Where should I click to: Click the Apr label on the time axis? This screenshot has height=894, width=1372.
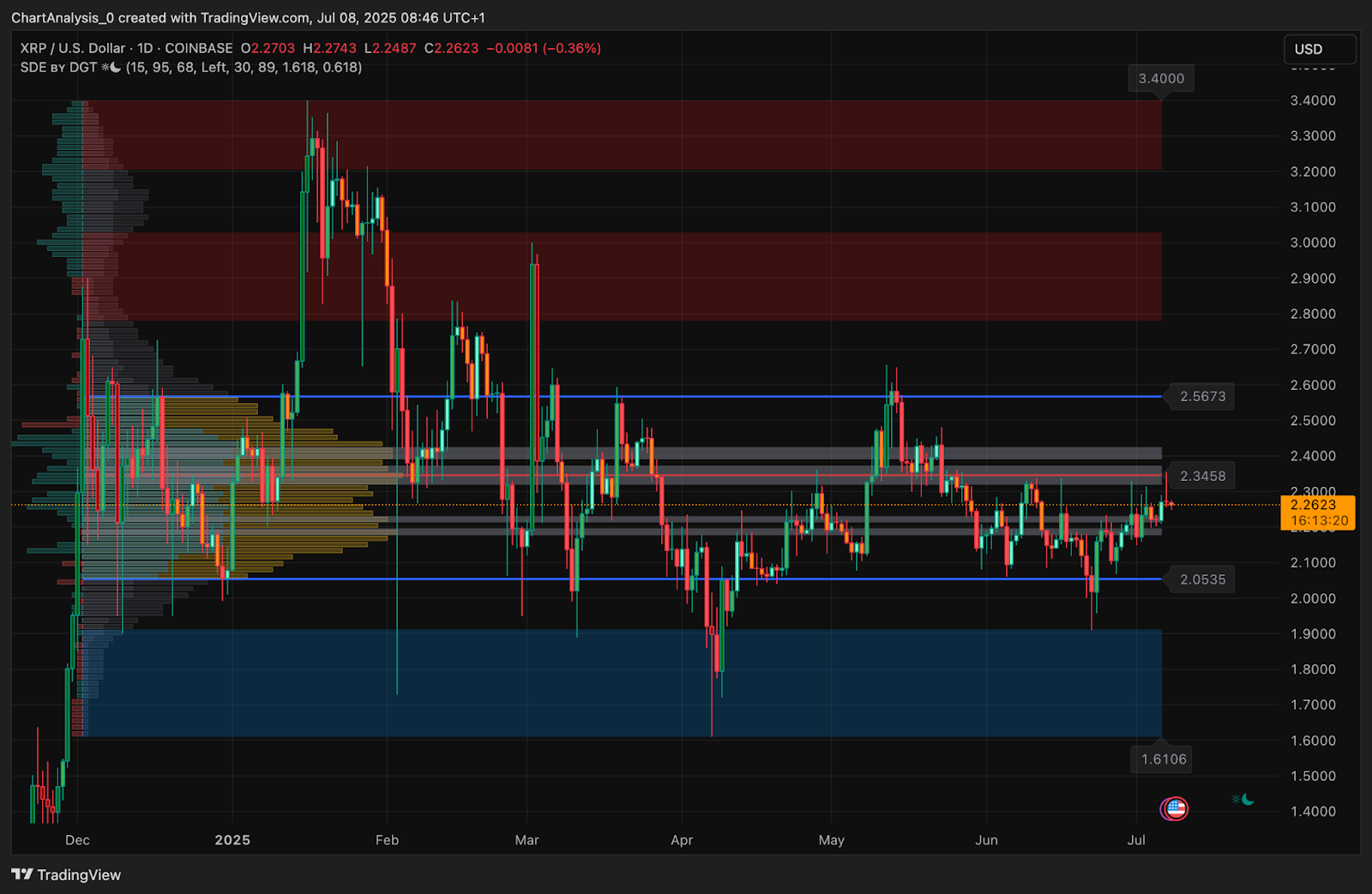click(682, 840)
